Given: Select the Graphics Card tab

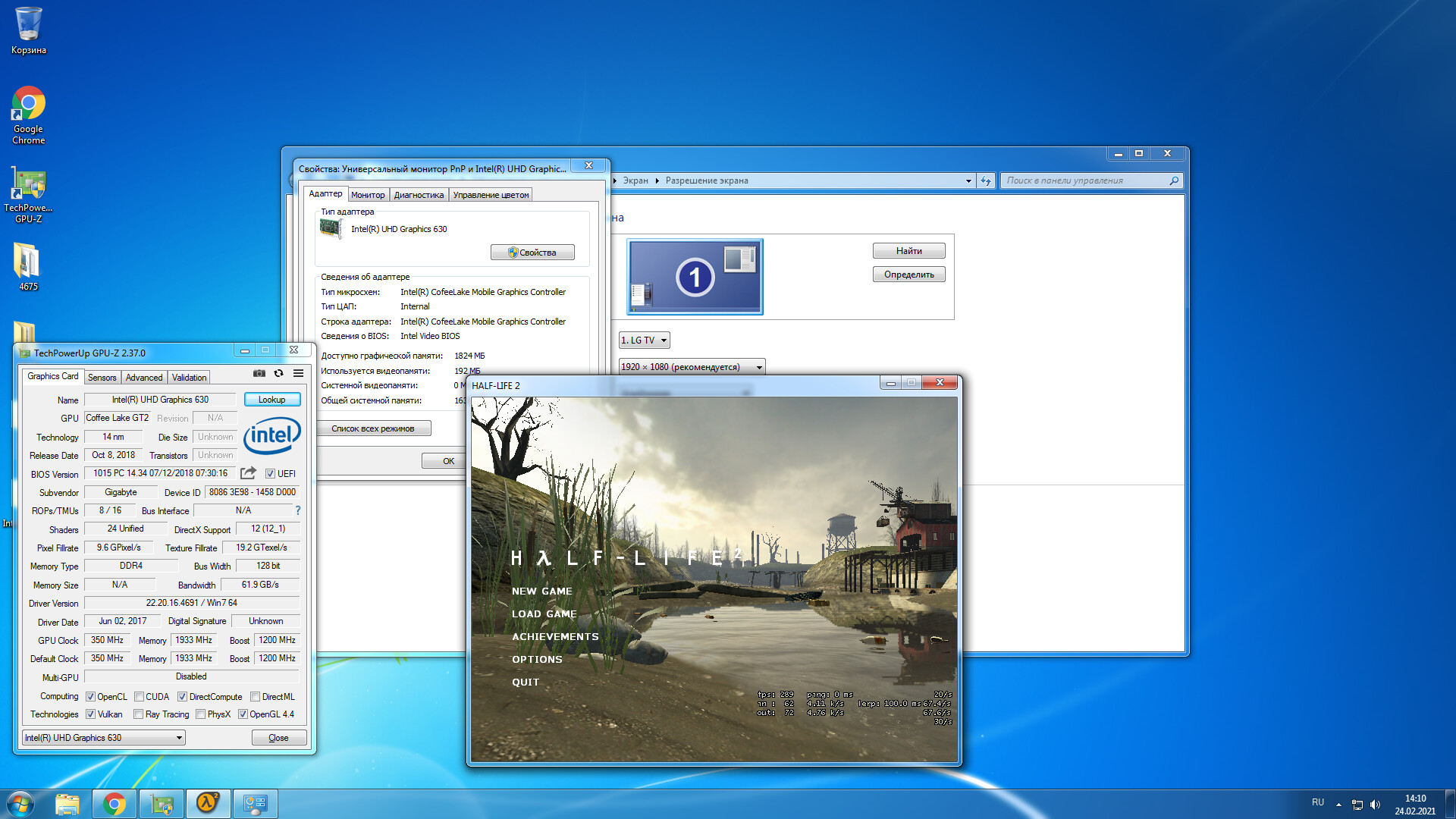Looking at the screenshot, I should pyautogui.click(x=52, y=376).
